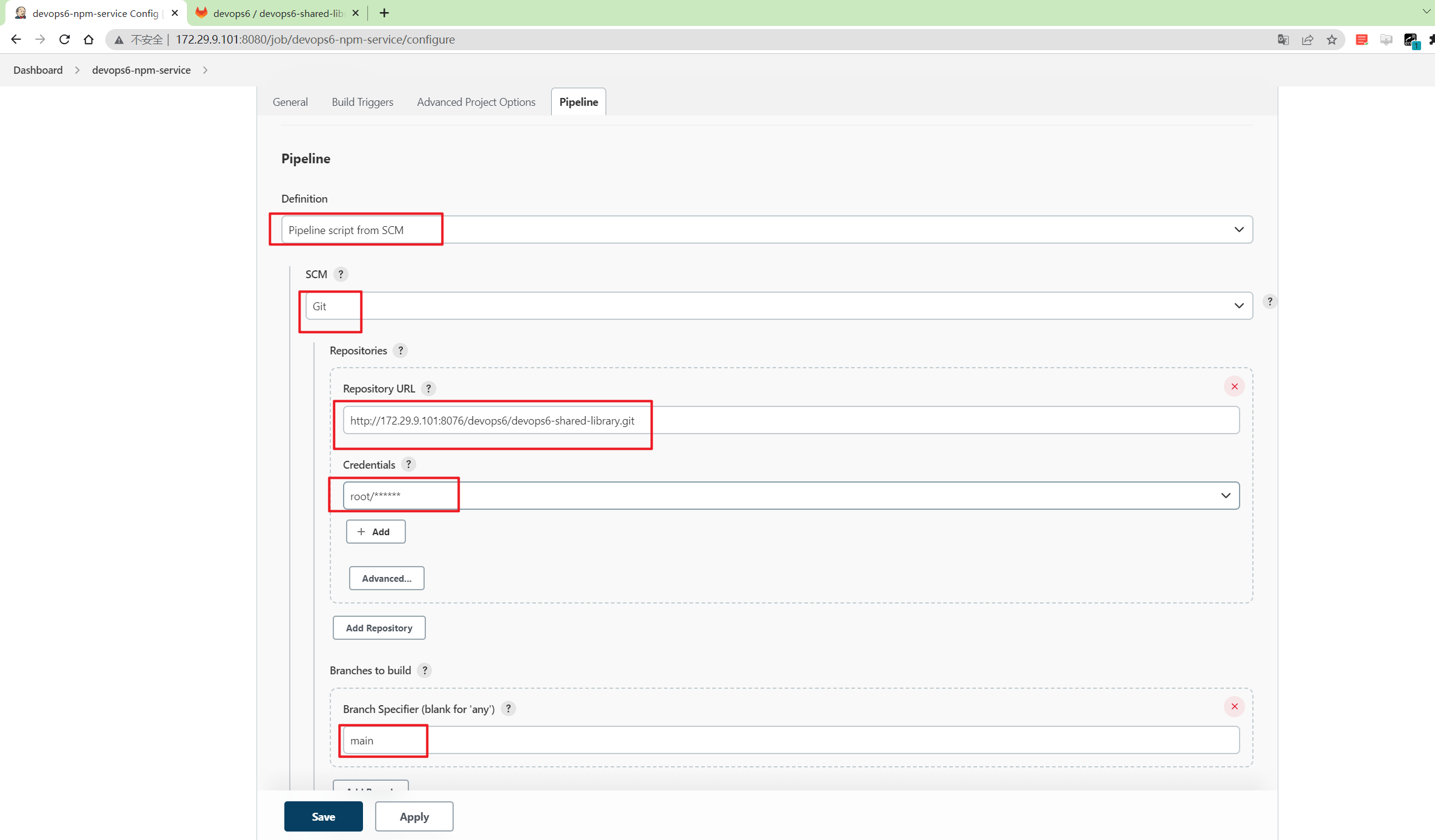1435x840 pixels.
Task: Save the pipeline configuration
Action: point(324,816)
